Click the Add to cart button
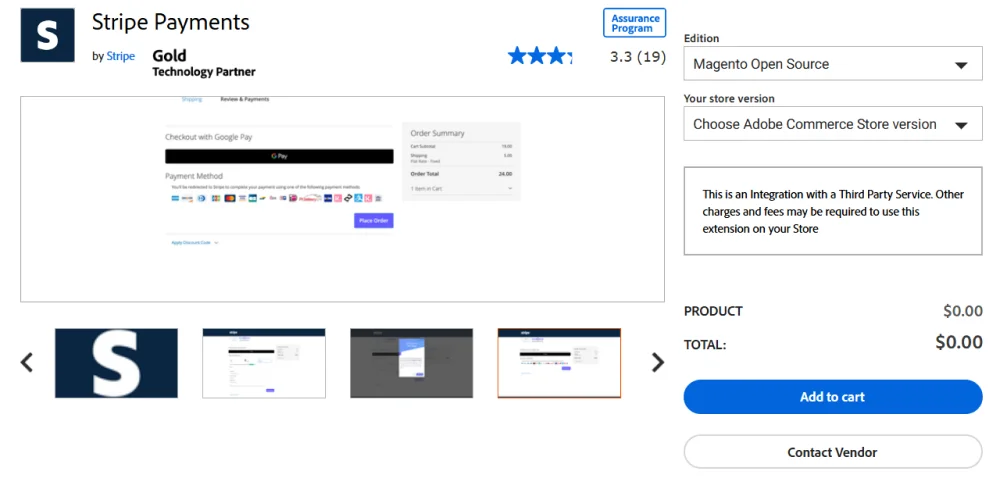The width and height of the screenshot is (1000, 500). point(832,397)
